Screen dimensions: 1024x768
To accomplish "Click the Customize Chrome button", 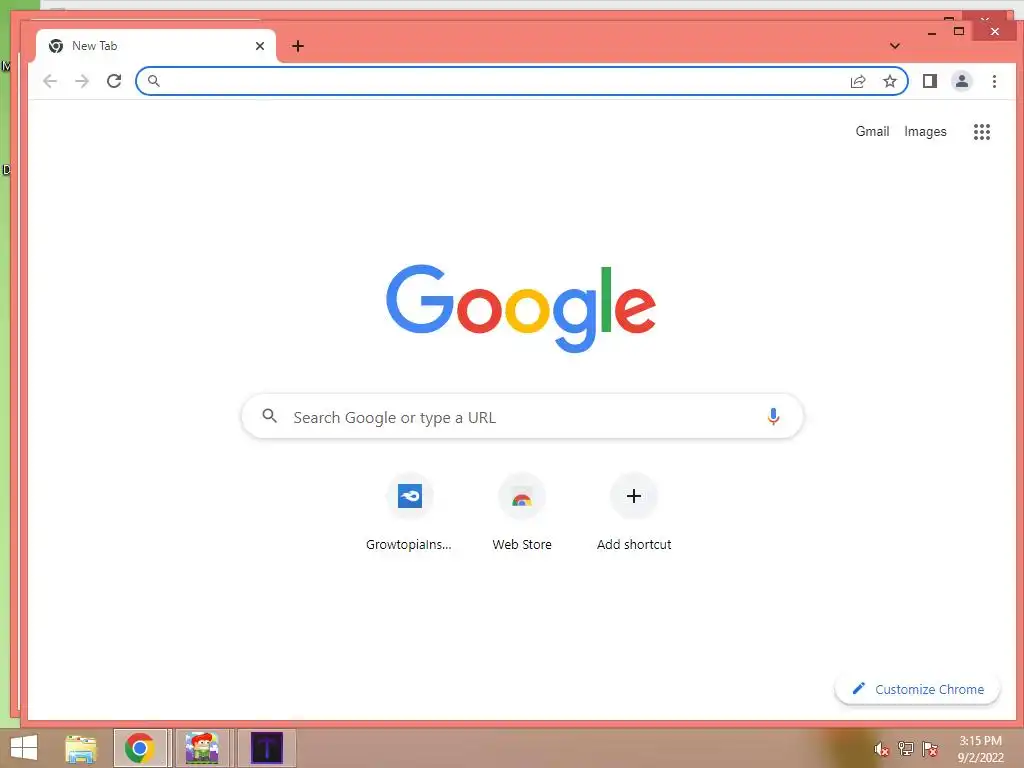I will [x=917, y=690].
